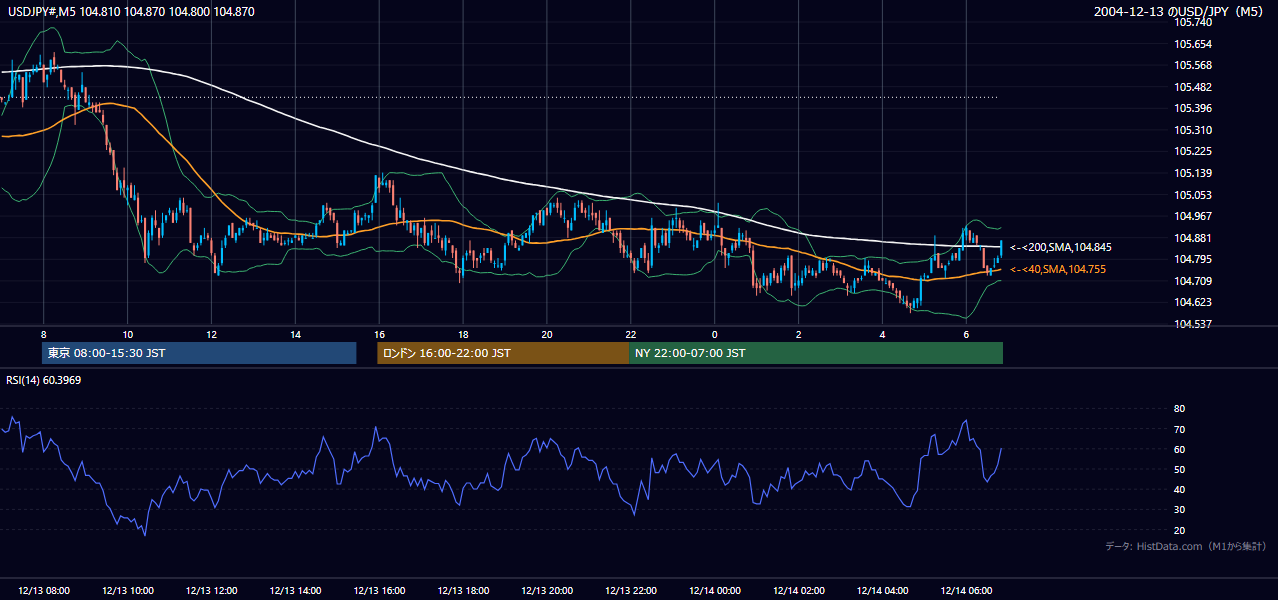Click the 12/13 16:00 time axis label
Screen dimensions: 1278x600
[x=379, y=591]
